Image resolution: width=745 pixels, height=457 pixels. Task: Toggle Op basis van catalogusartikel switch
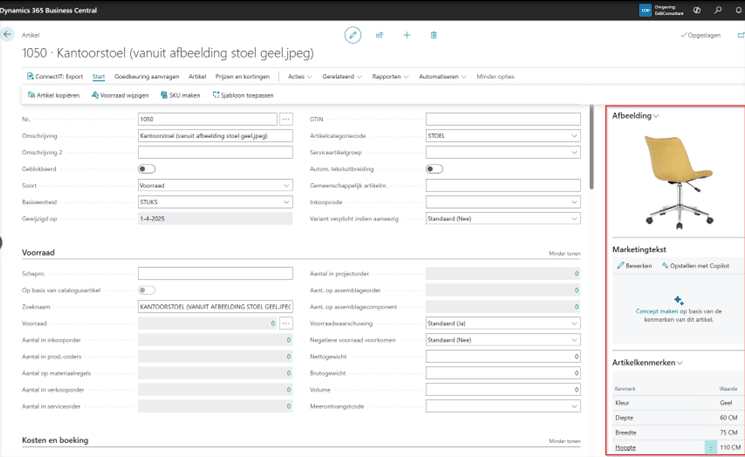click(147, 290)
